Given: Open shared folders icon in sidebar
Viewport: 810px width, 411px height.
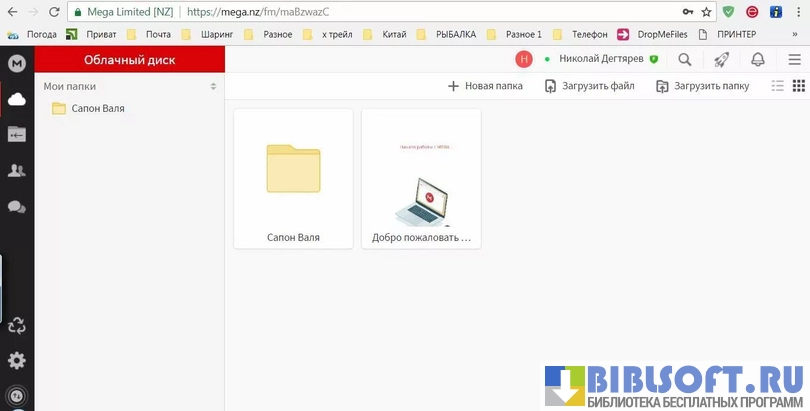Looking at the screenshot, I should tap(16, 134).
